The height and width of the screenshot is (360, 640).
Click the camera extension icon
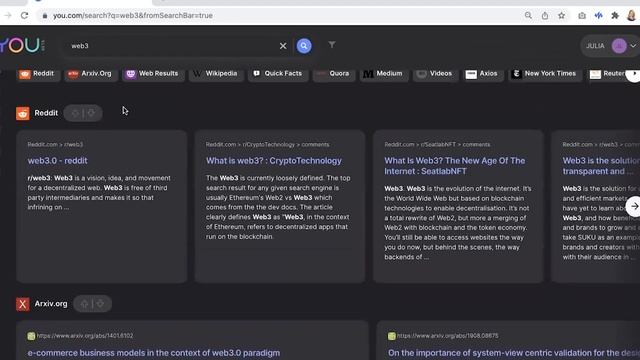point(582,16)
